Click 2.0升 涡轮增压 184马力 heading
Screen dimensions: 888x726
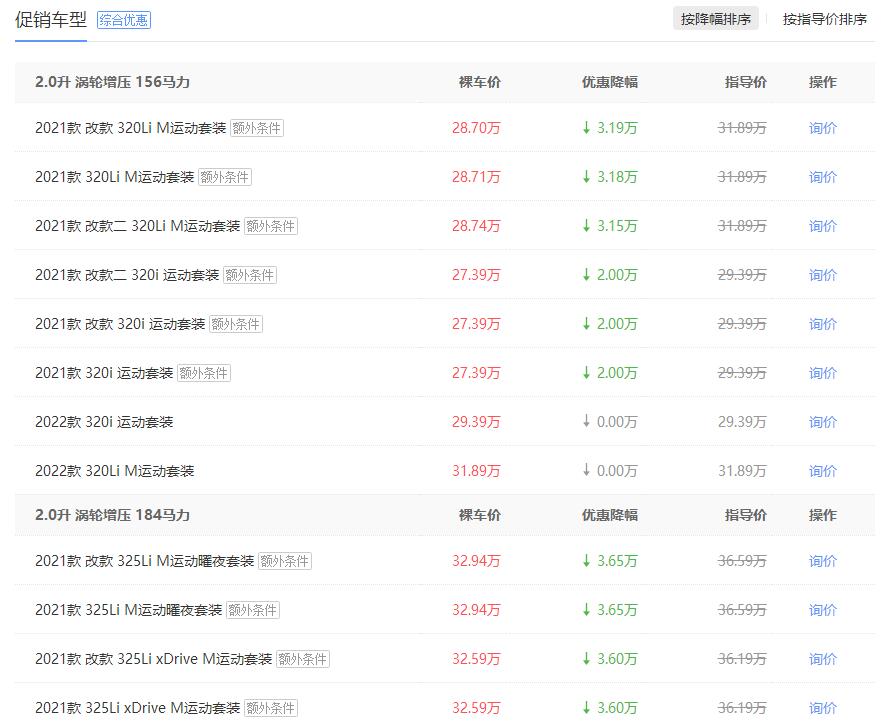[x=112, y=515]
